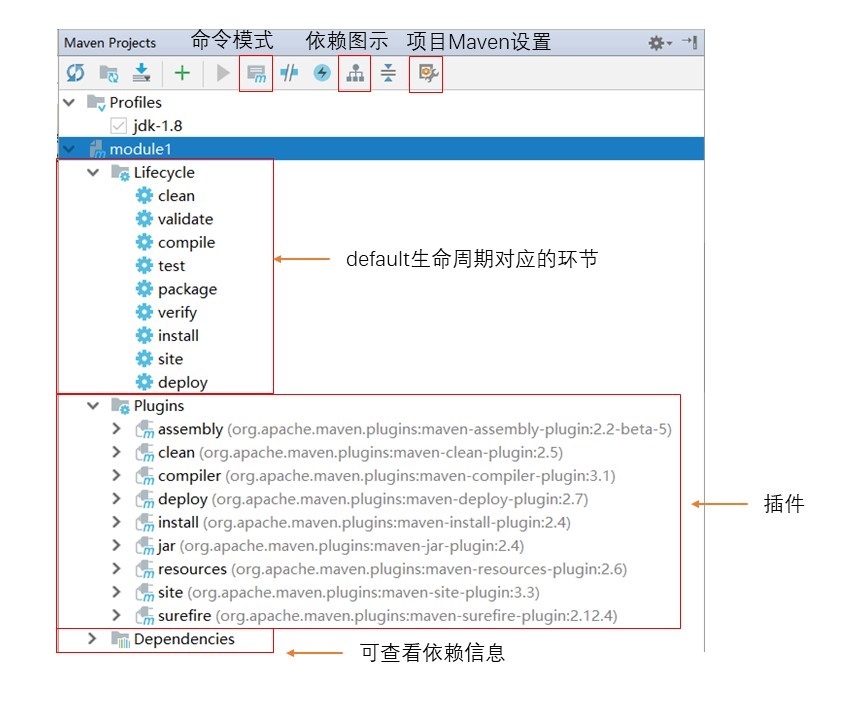This screenshot has width=860, height=720.
Task: Show the dependencies diagram icon
Action: [x=355, y=73]
